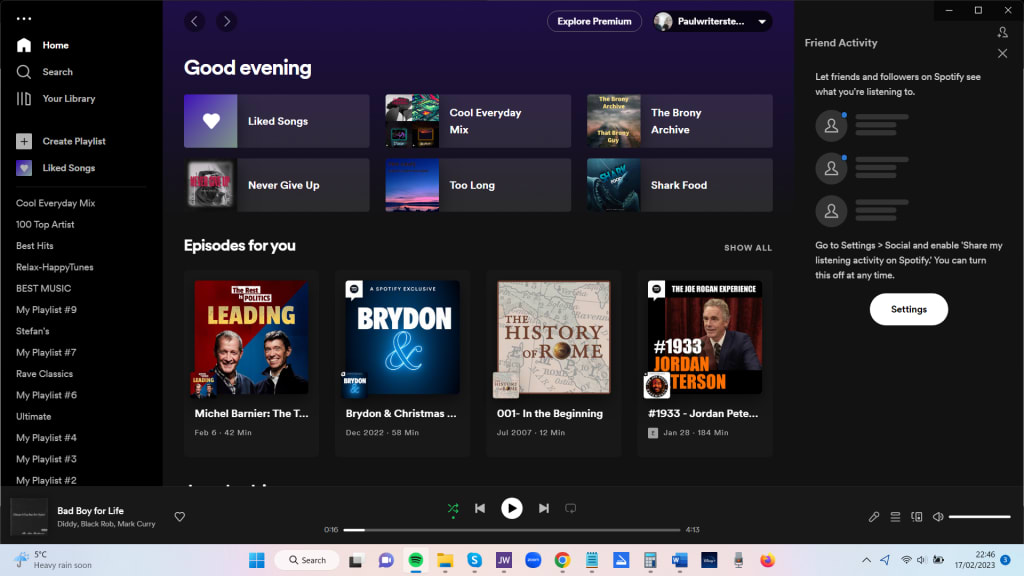Select Rave Classics playlist
The width and height of the screenshot is (1024, 576).
point(44,374)
